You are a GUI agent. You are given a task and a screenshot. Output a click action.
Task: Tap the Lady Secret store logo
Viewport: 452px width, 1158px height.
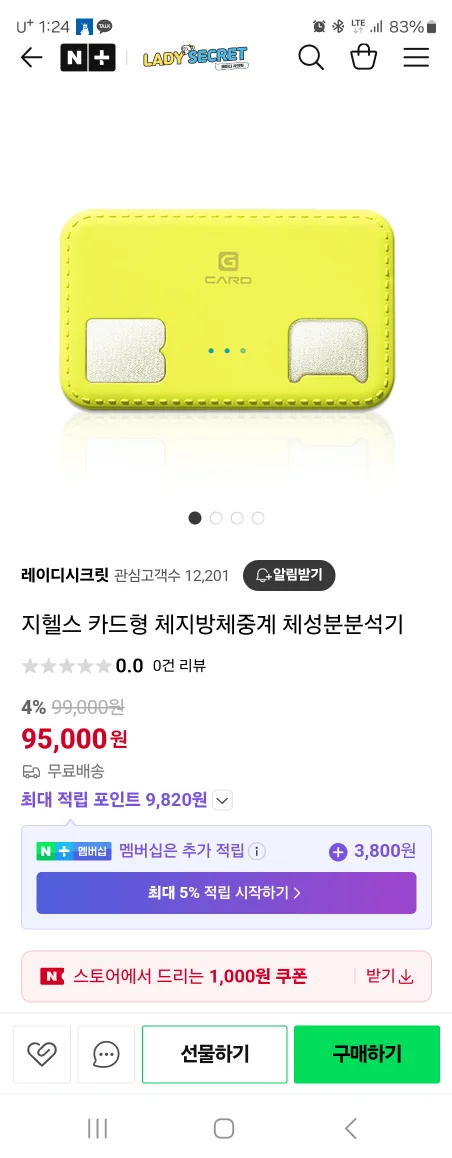(x=195, y=58)
